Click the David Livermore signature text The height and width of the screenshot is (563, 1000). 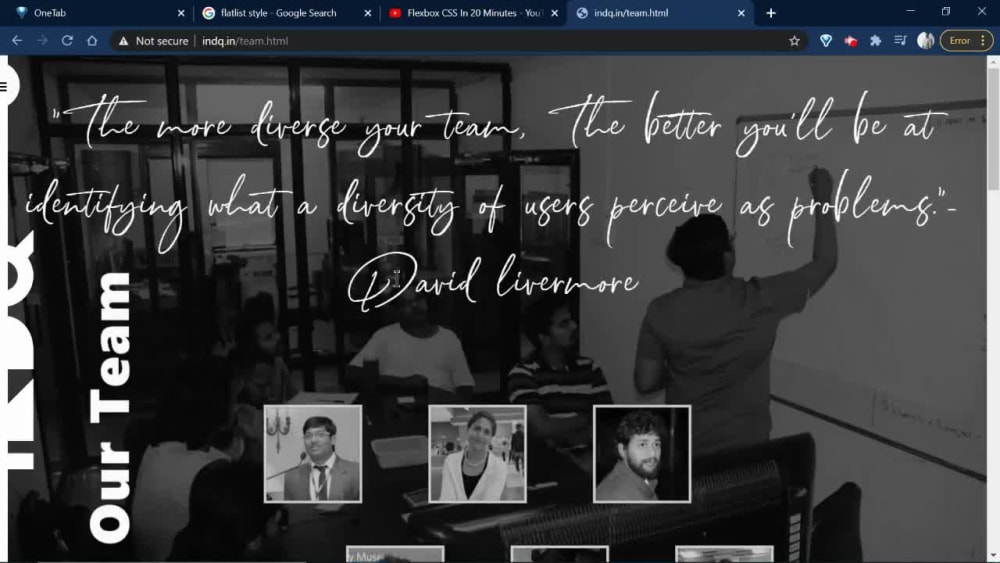[492, 282]
